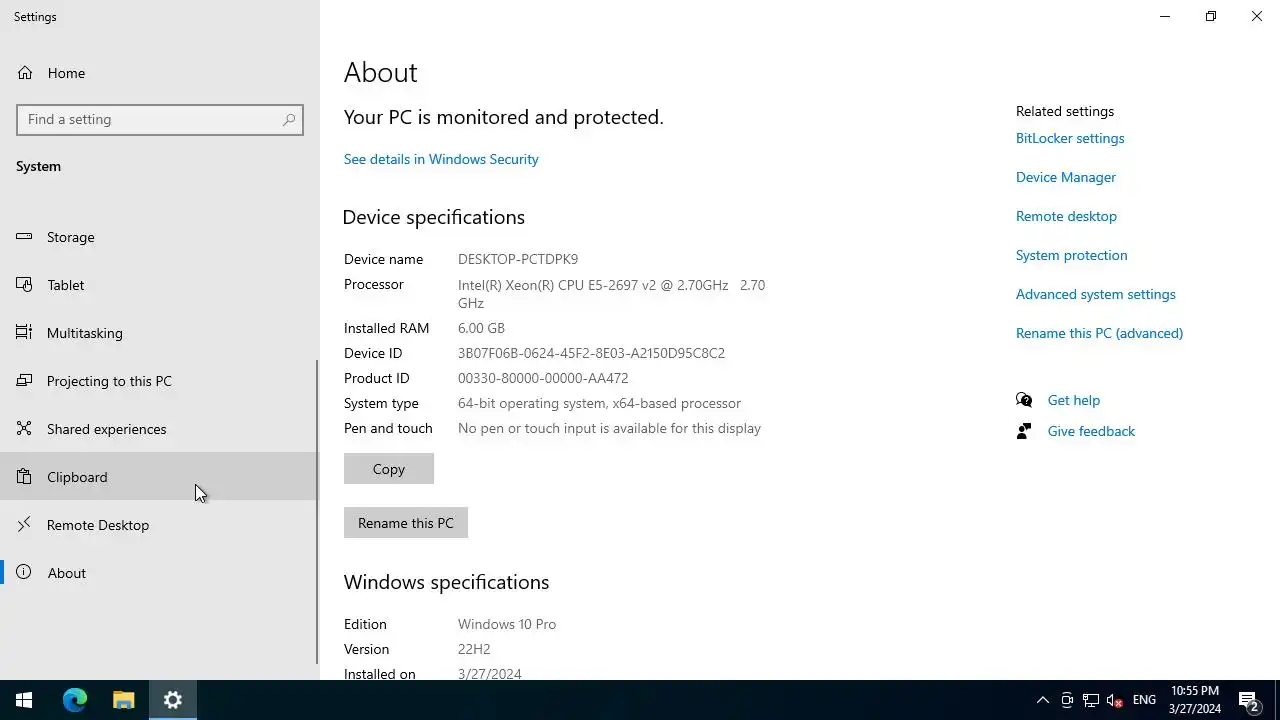Copy device specifications with Copy button
Screen dimensions: 1280x720
point(389,469)
